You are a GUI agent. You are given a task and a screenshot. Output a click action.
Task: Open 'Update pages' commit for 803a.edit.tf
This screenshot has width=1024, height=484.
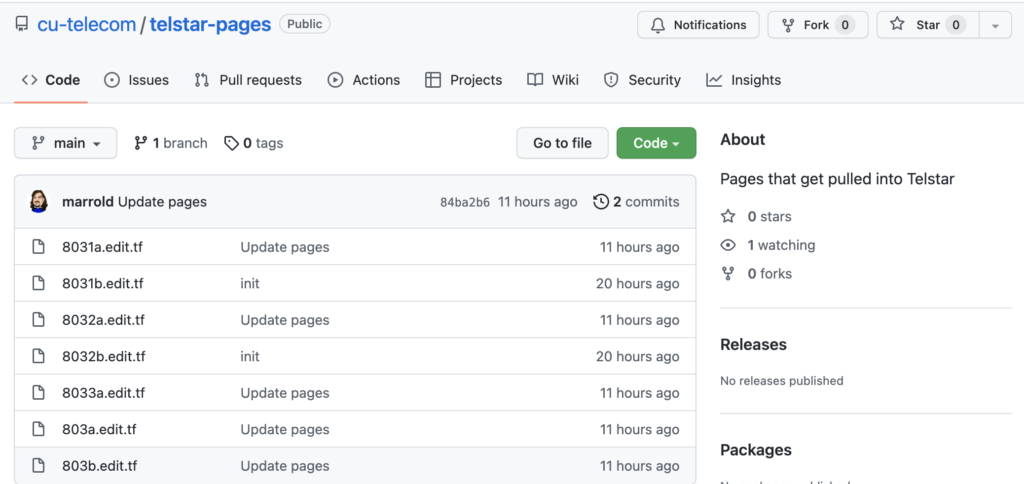point(285,430)
